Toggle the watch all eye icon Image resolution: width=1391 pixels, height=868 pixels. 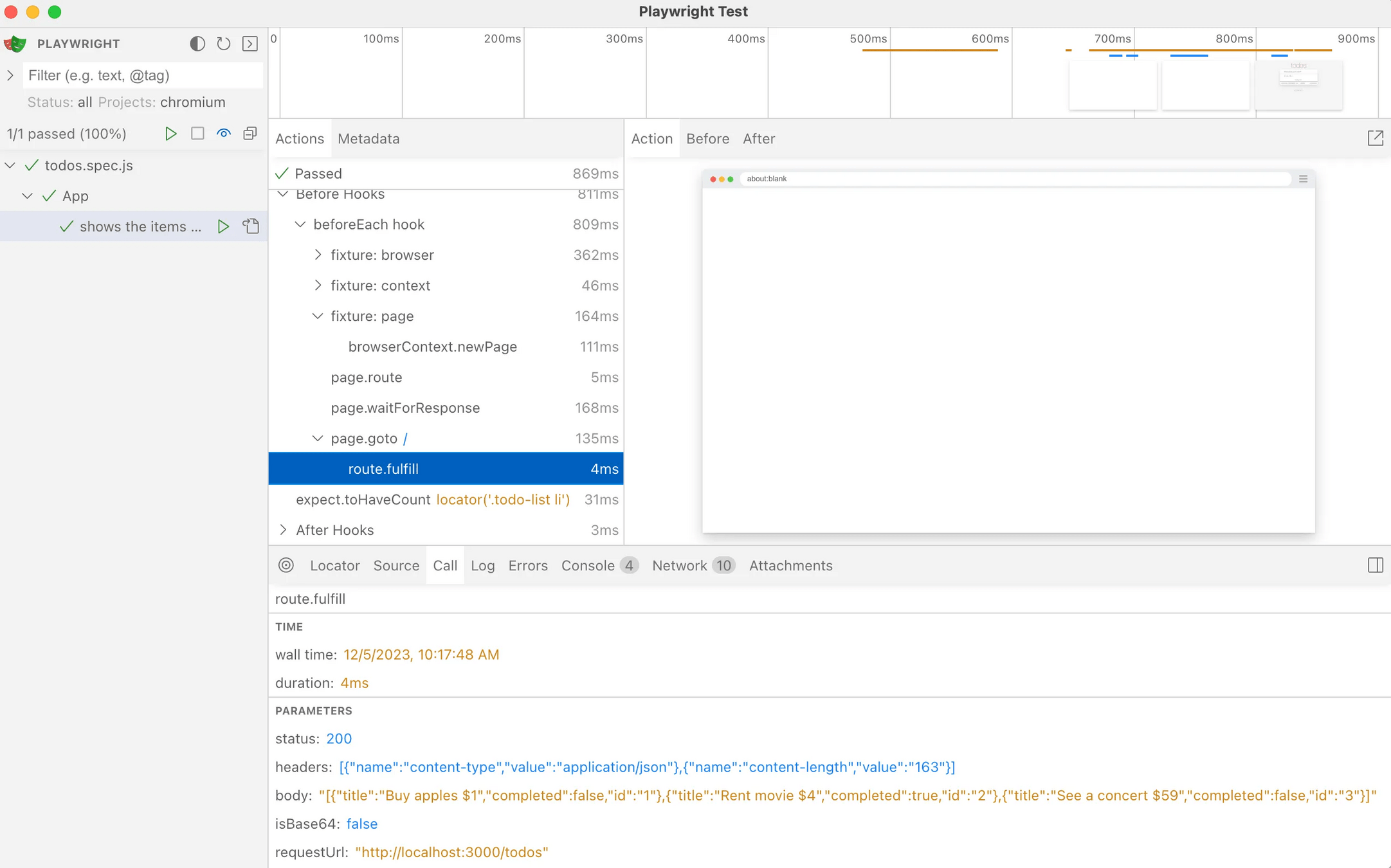tap(223, 134)
